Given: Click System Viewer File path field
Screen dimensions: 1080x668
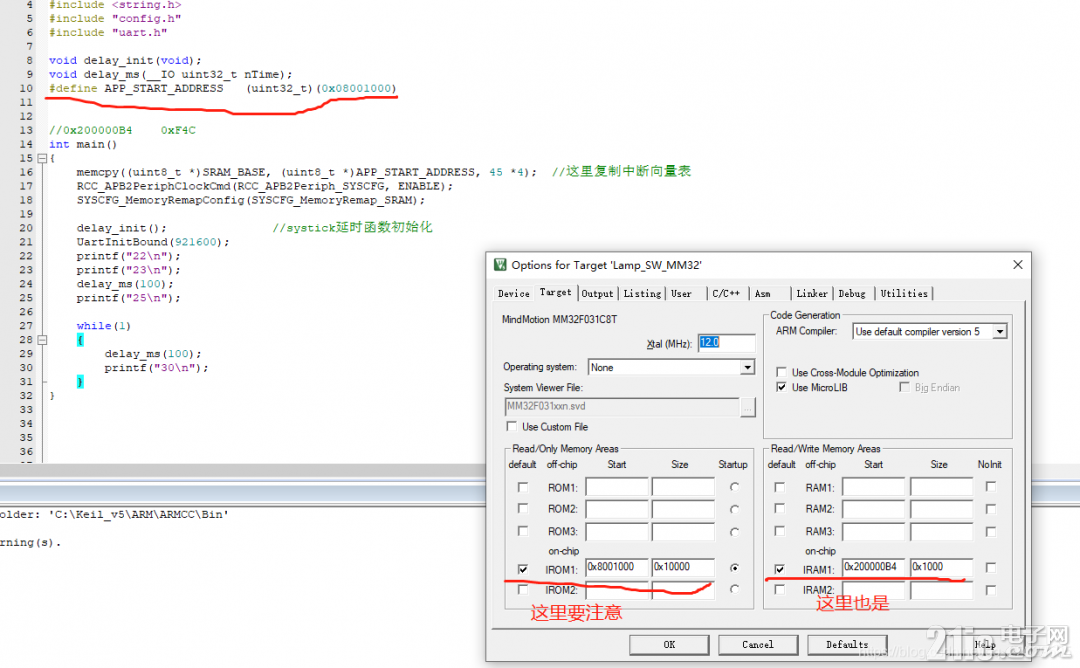Looking at the screenshot, I should coord(622,407).
